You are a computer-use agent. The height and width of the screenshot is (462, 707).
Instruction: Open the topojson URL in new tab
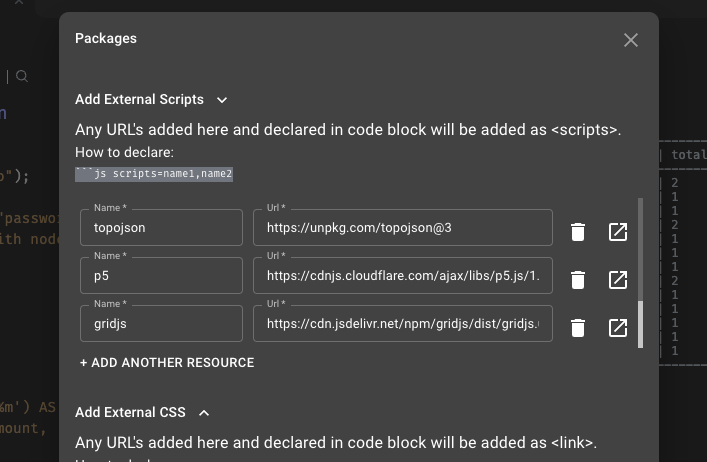(x=618, y=232)
